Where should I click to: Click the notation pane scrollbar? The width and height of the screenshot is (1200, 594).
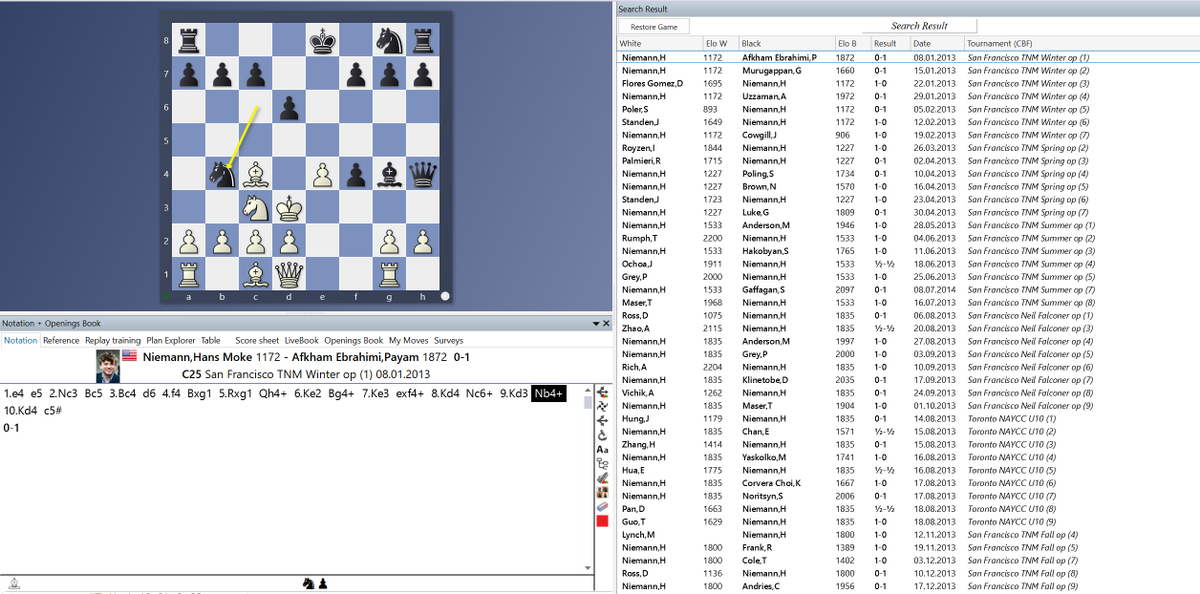tap(589, 478)
